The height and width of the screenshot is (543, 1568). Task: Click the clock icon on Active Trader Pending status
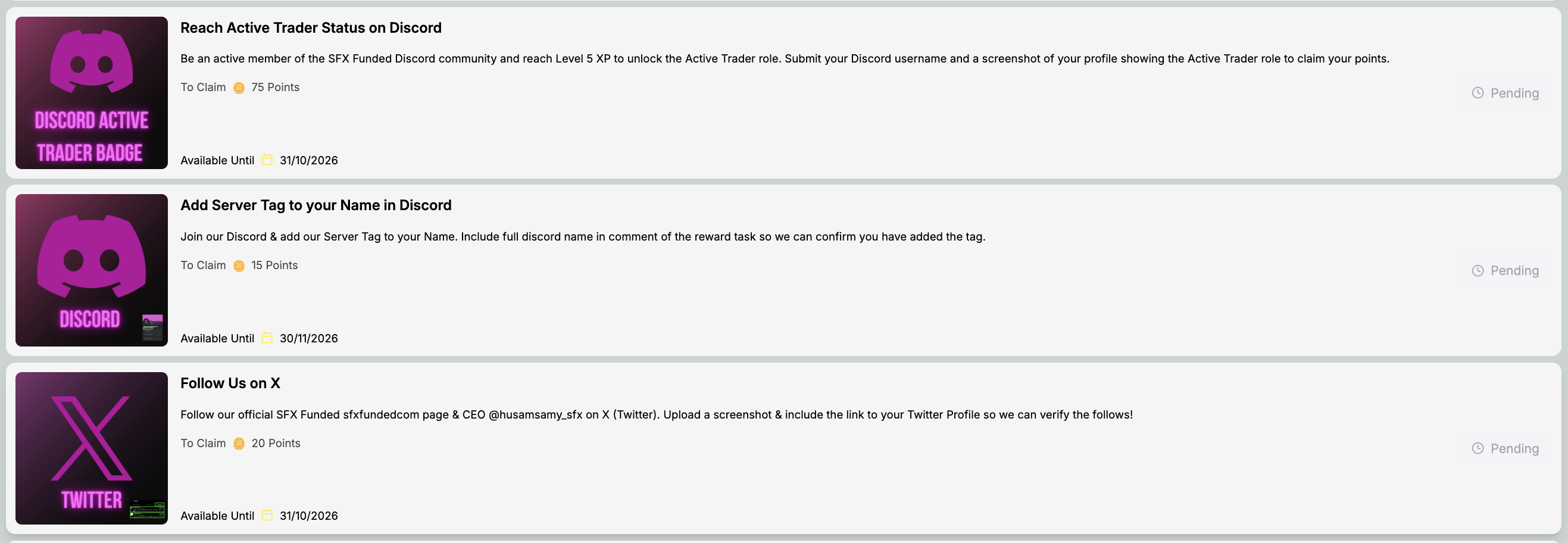pyautogui.click(x=1478, y=92)
